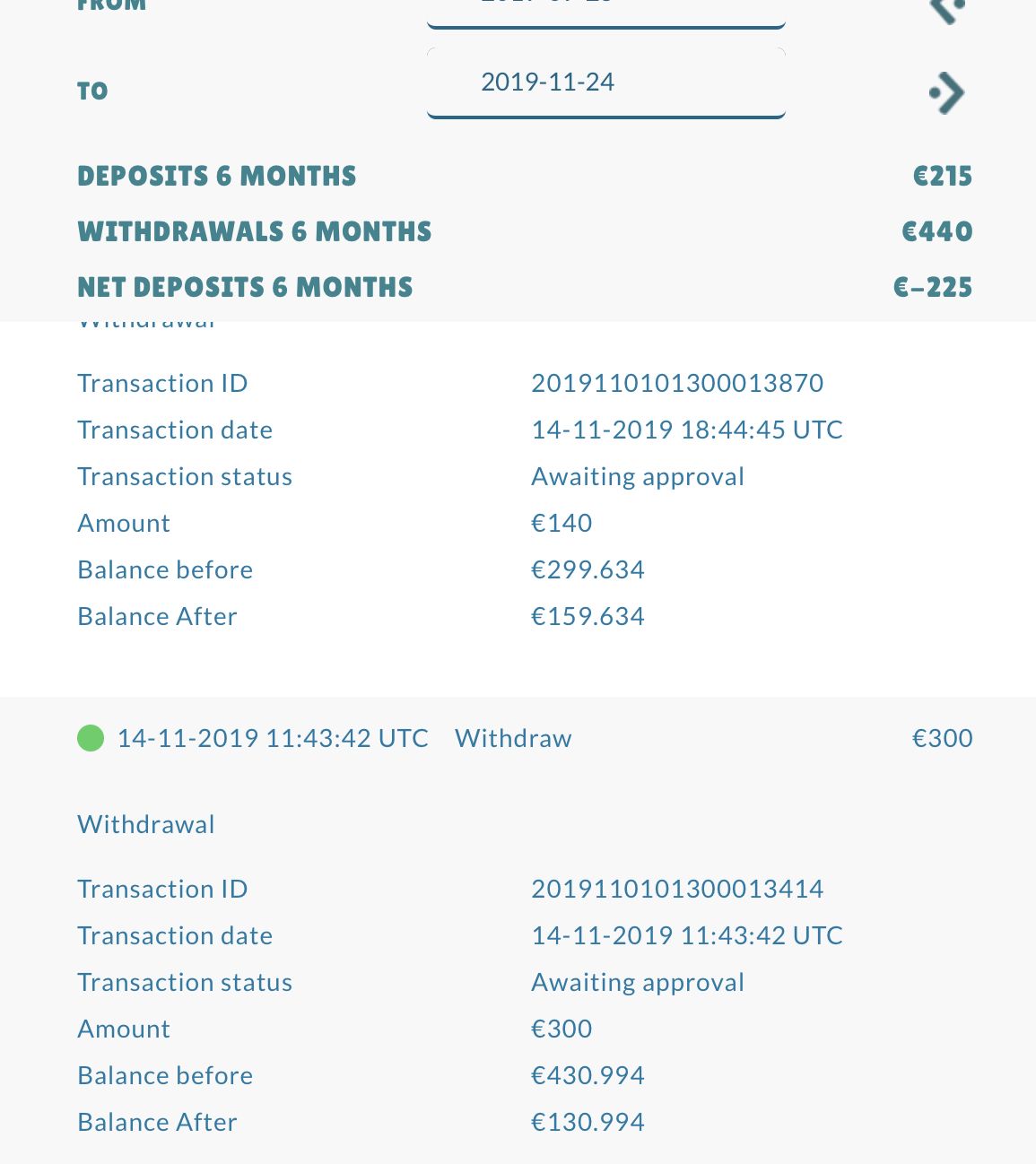
Task: Click the €440 withdrawals total
Action: pos(937,231)
